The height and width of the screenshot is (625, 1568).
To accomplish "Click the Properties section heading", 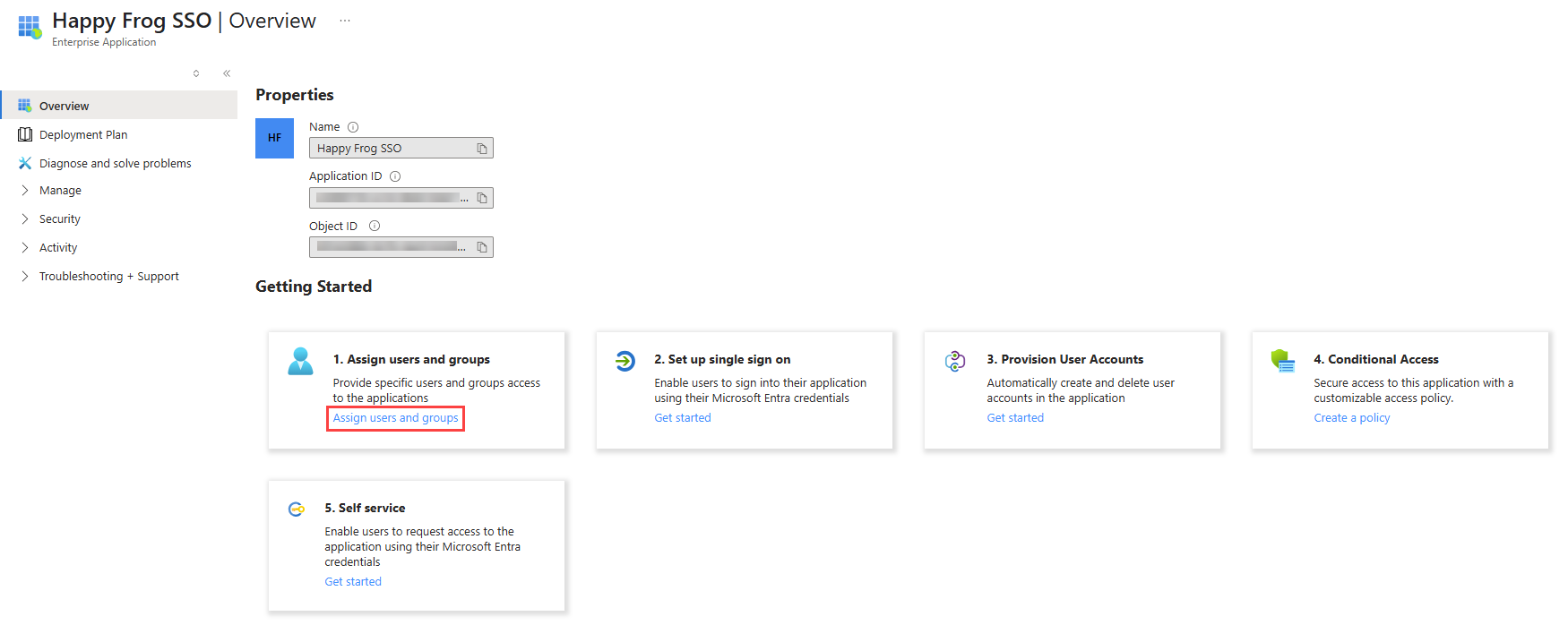I will pos(295,95).
